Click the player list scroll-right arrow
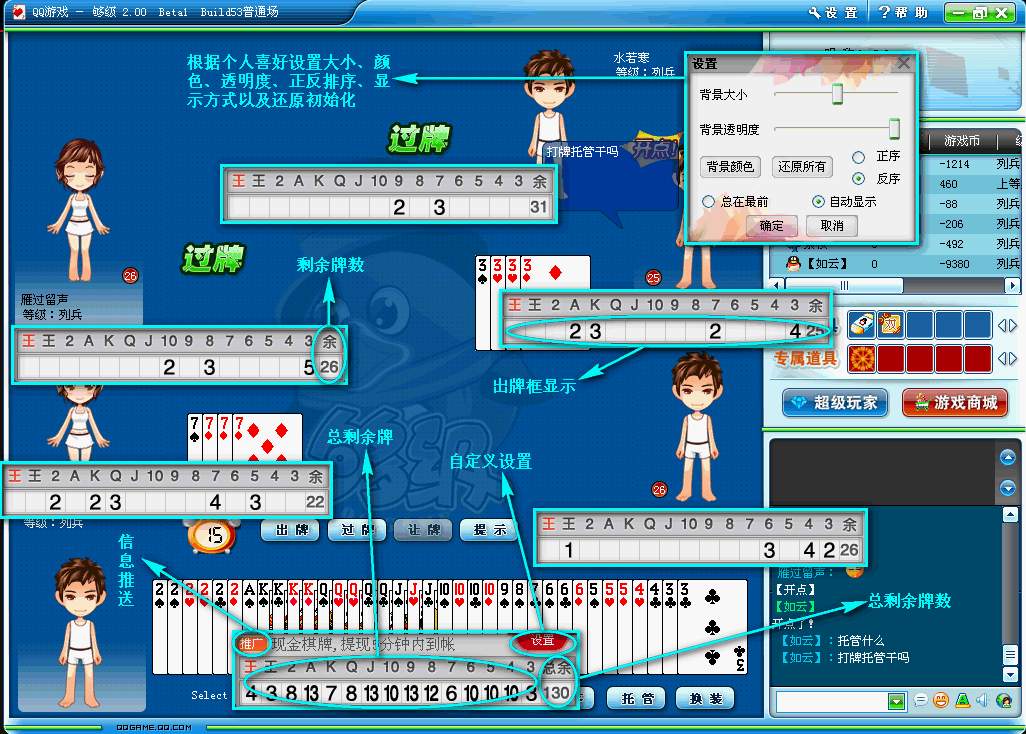Viewport: 1026px width, 734px height. pos(1012,285)
